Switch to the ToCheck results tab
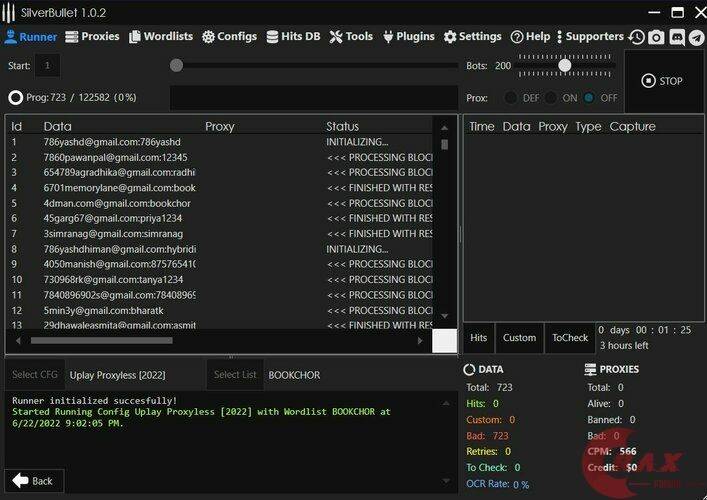 coord(570,338)
